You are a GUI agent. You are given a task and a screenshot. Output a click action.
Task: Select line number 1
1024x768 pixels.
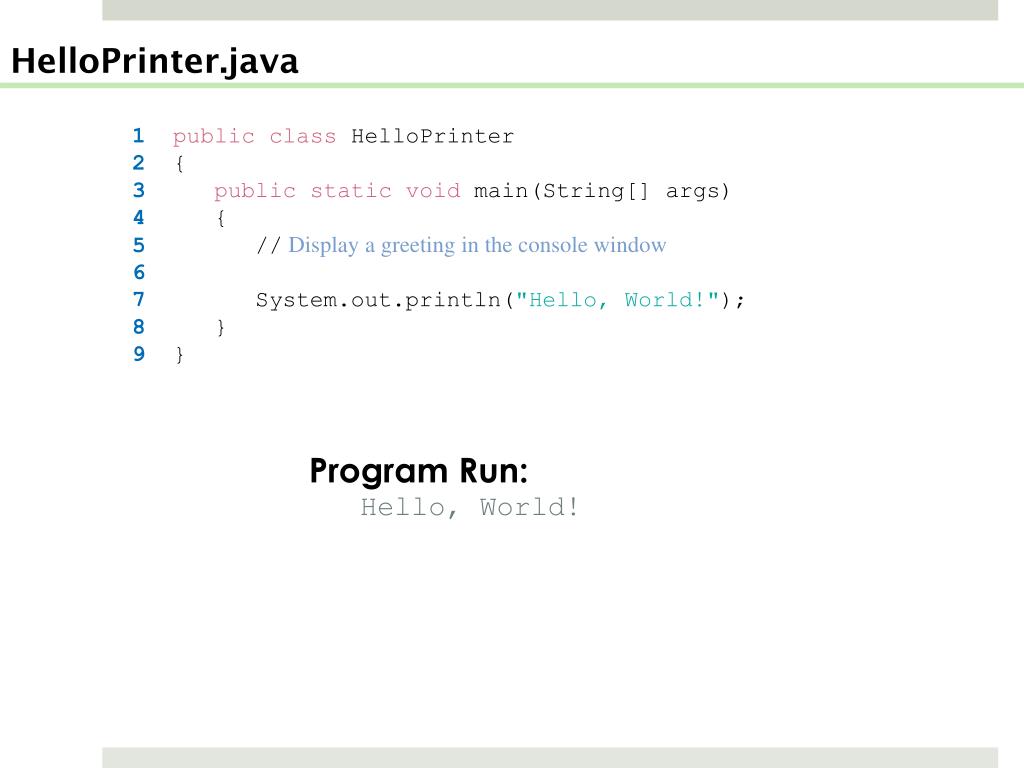tap(138, 136)
